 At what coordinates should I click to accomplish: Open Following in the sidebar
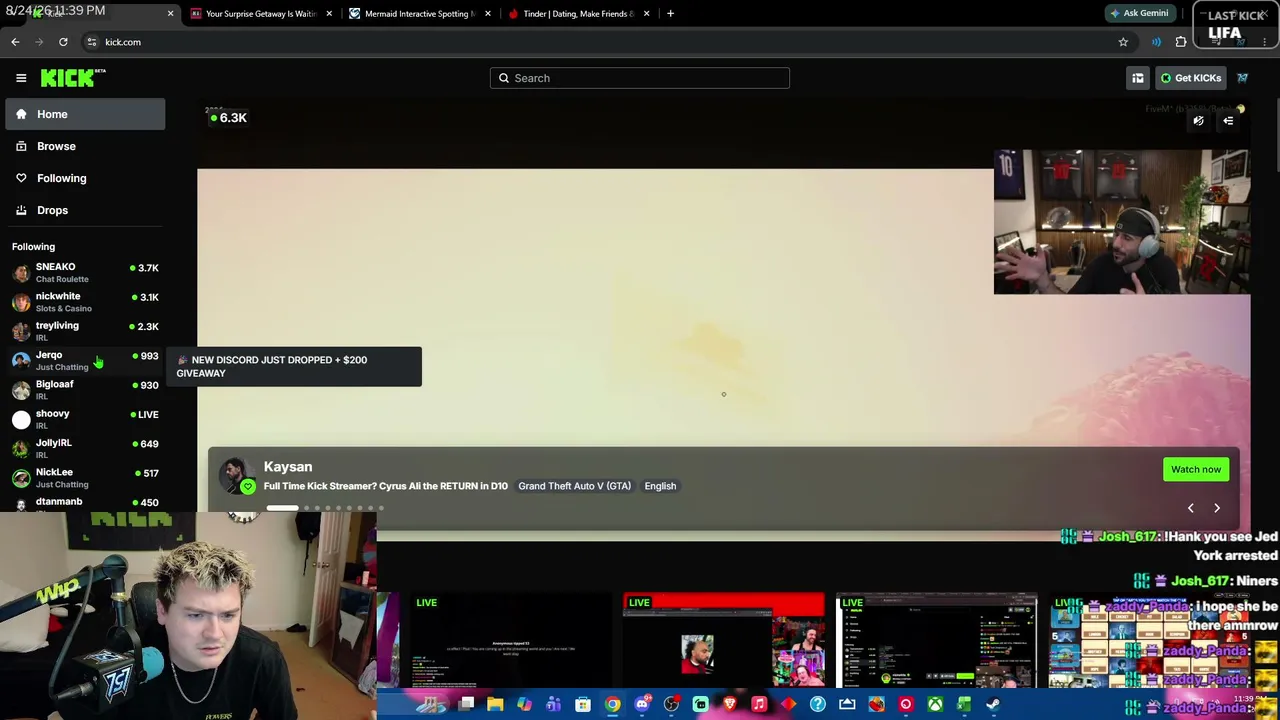pos(85,178)
